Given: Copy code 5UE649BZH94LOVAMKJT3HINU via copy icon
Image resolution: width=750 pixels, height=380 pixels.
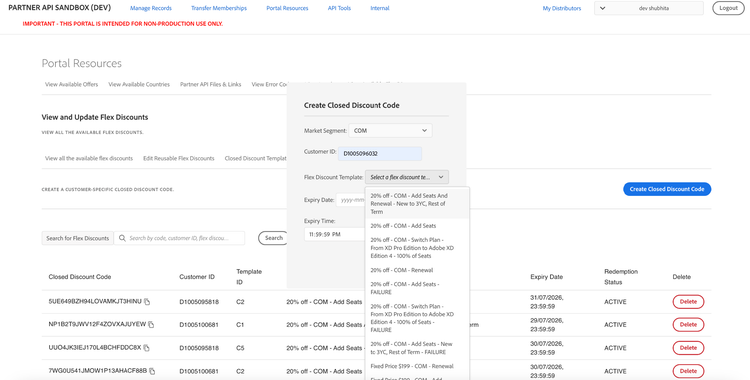Looking at the screenshot, I should [147, 302].
